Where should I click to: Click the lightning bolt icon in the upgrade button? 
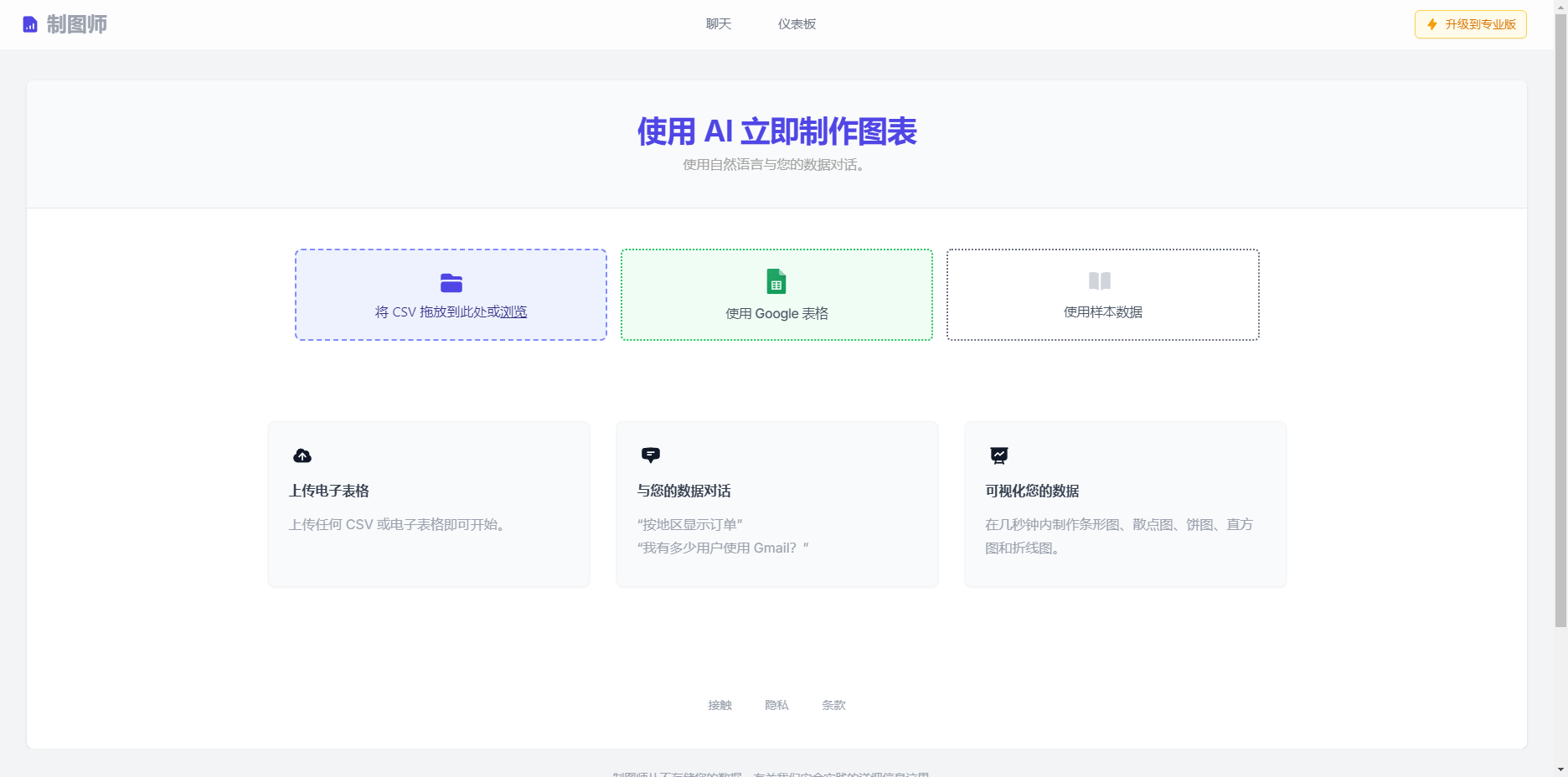click(1431, 24)
